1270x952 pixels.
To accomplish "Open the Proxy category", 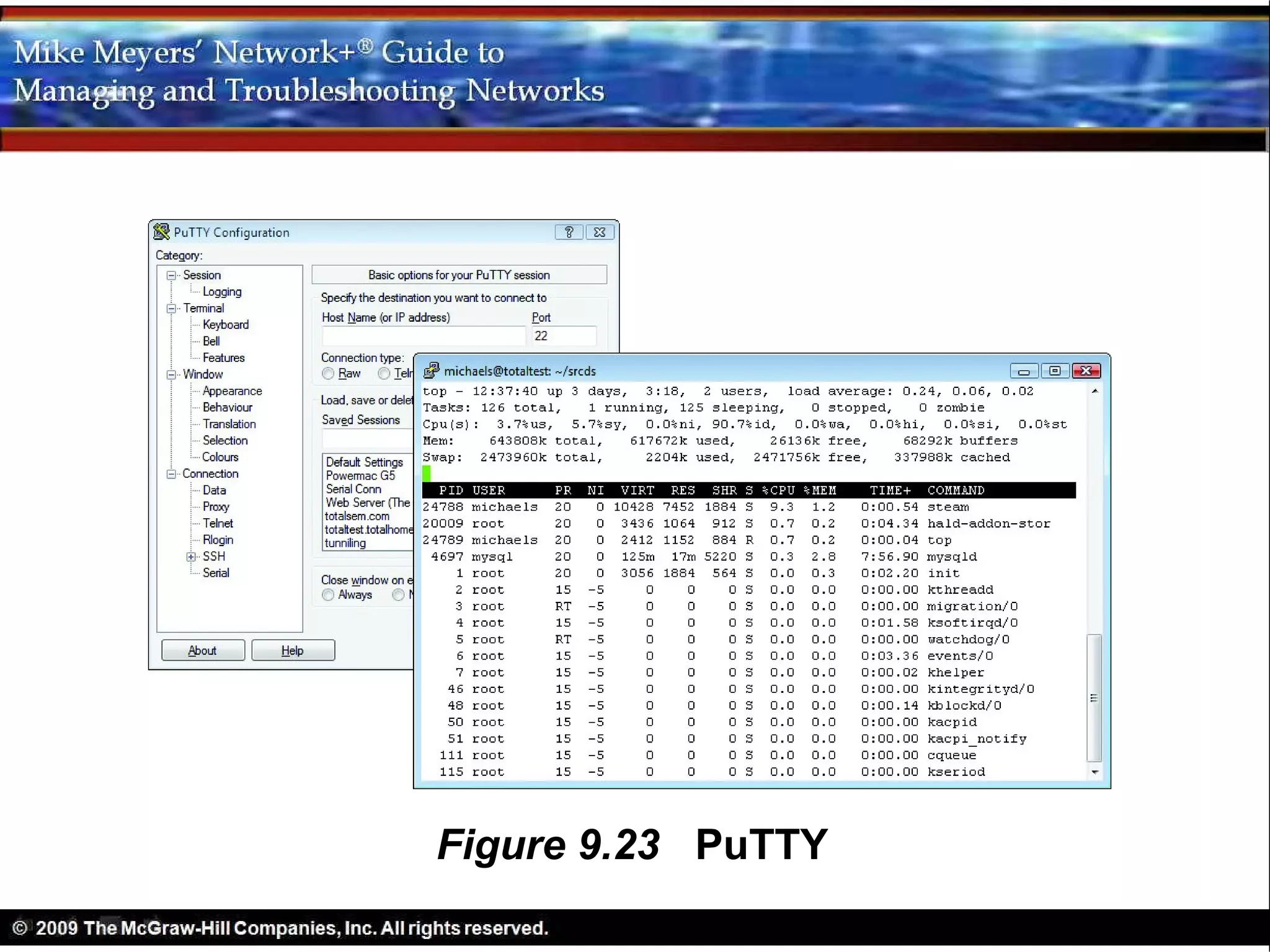I will [216, 507].
